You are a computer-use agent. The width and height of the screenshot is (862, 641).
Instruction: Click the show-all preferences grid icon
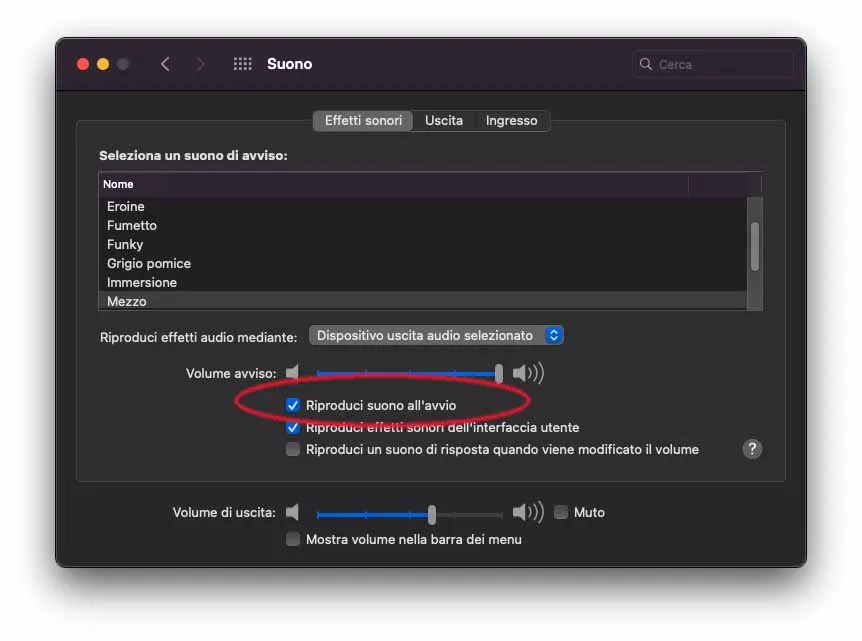242,63
